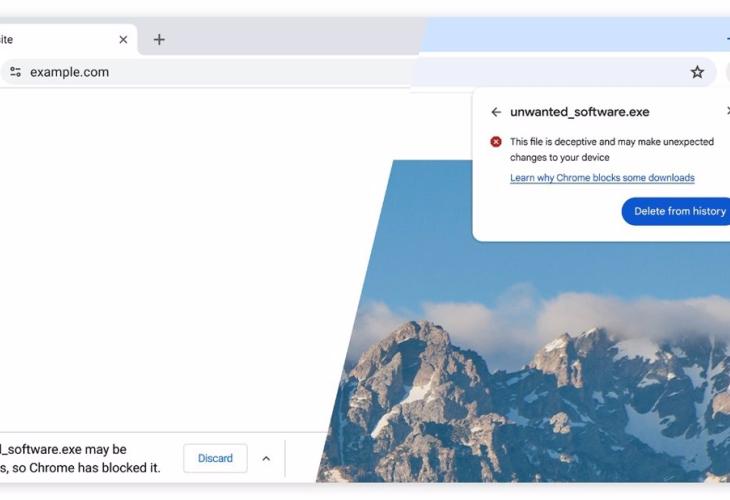730x500 pixels.
Task: Bookmark this page with the star icon
Action: pyautogui.click(x=697, y=72)
